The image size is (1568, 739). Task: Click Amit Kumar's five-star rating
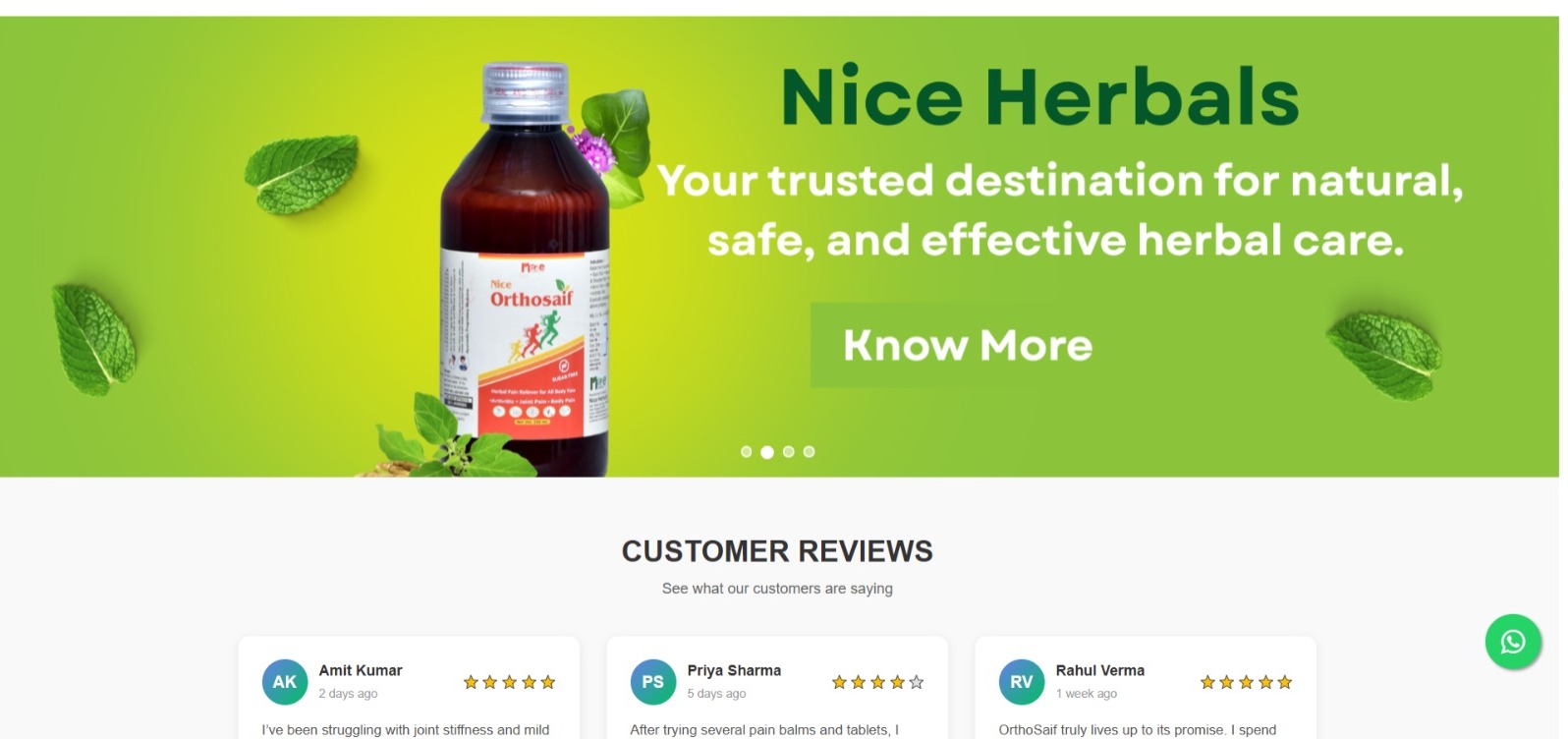click(x=510, y=682)
